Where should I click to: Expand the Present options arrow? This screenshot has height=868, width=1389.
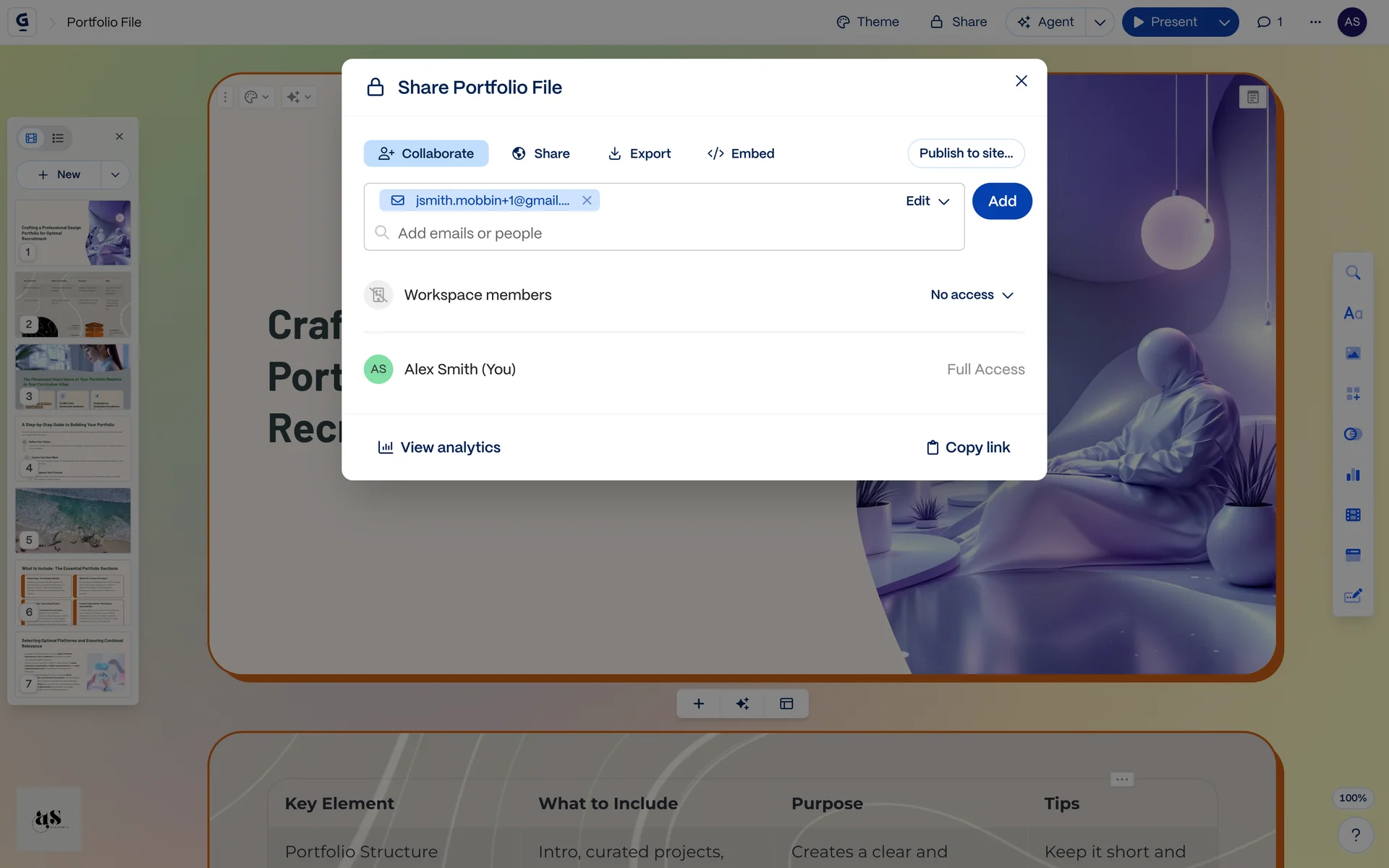pyautogui.click(x=1224, y=22)
